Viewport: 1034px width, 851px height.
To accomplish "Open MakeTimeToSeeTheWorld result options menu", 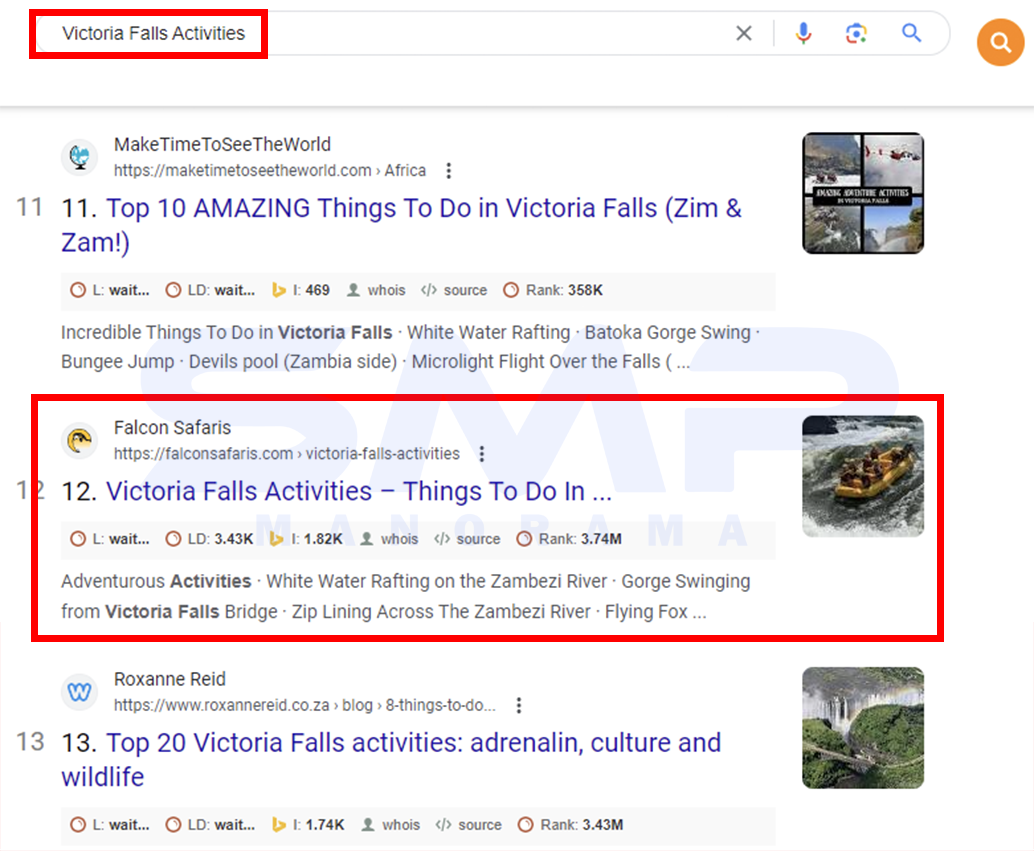I will tap(448, 171).
